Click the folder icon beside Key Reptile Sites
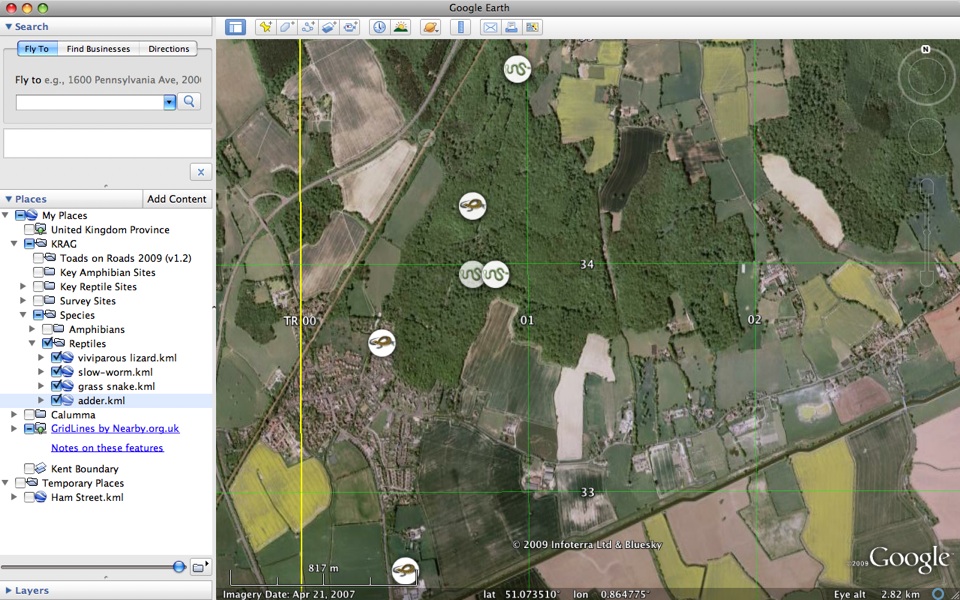This screenshot has height=600, width=960. click(x=49, y=287)
